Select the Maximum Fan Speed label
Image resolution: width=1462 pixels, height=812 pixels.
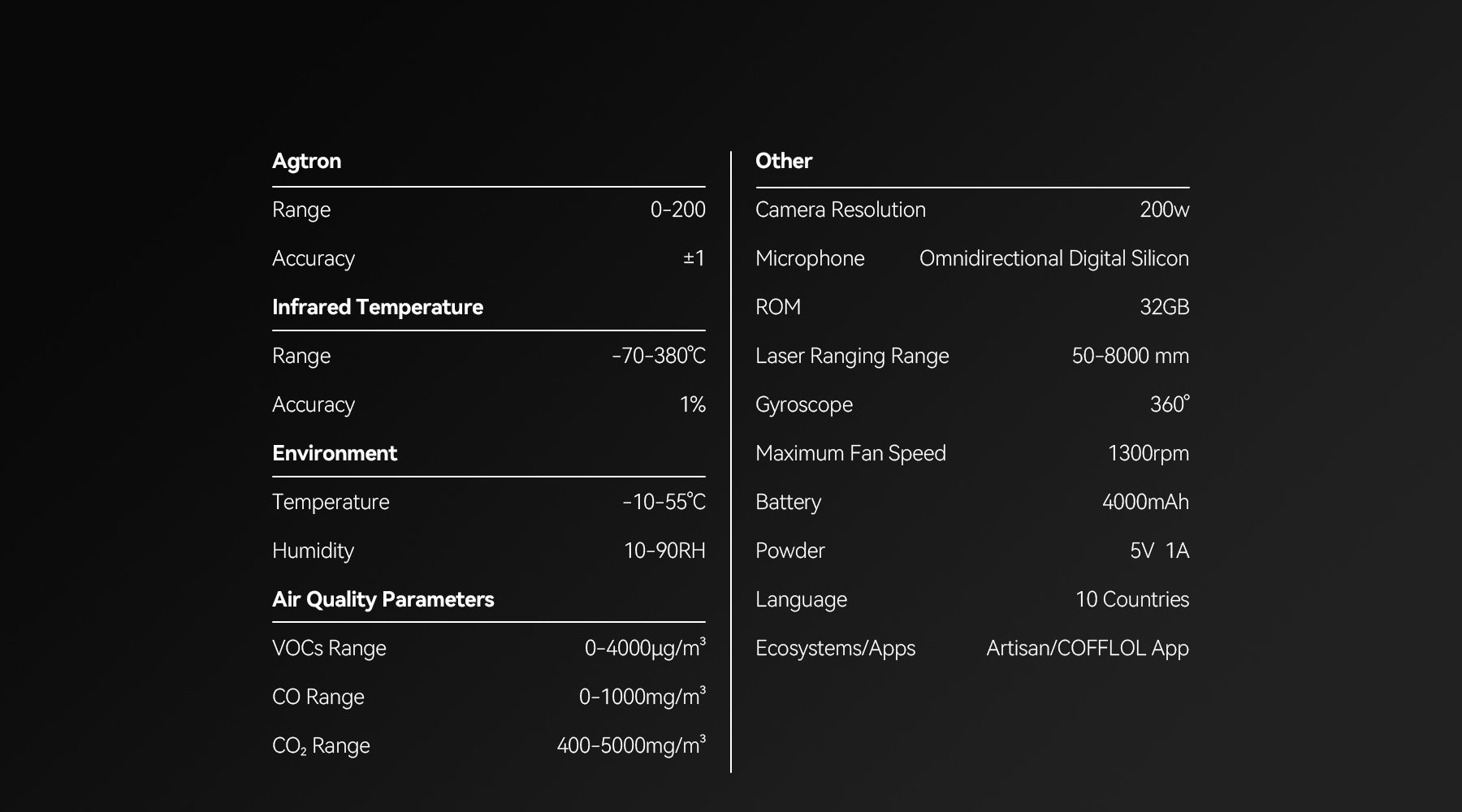(x=850, y=453)
